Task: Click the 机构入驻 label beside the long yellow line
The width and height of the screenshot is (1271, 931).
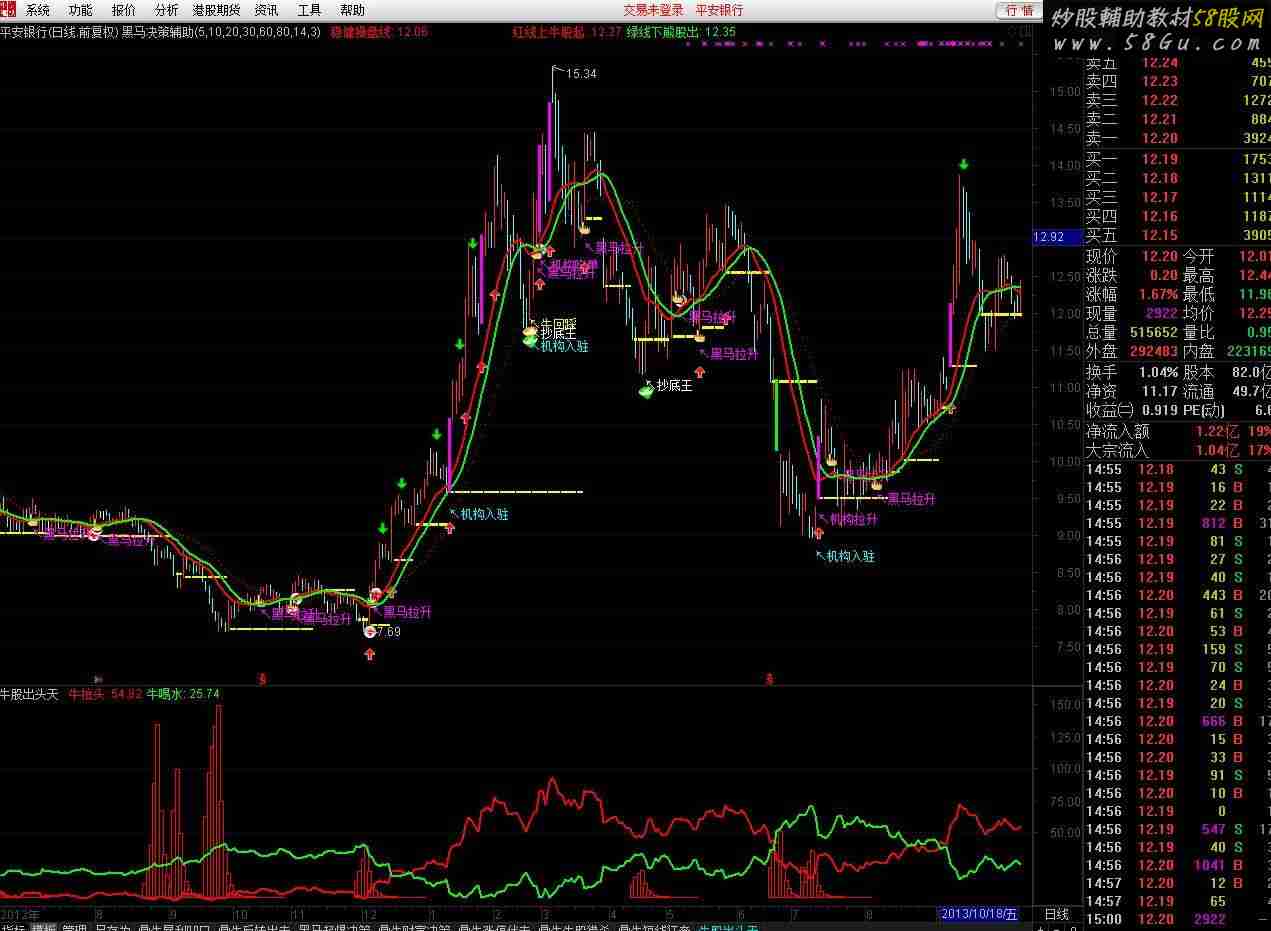Action: (484, 514)
